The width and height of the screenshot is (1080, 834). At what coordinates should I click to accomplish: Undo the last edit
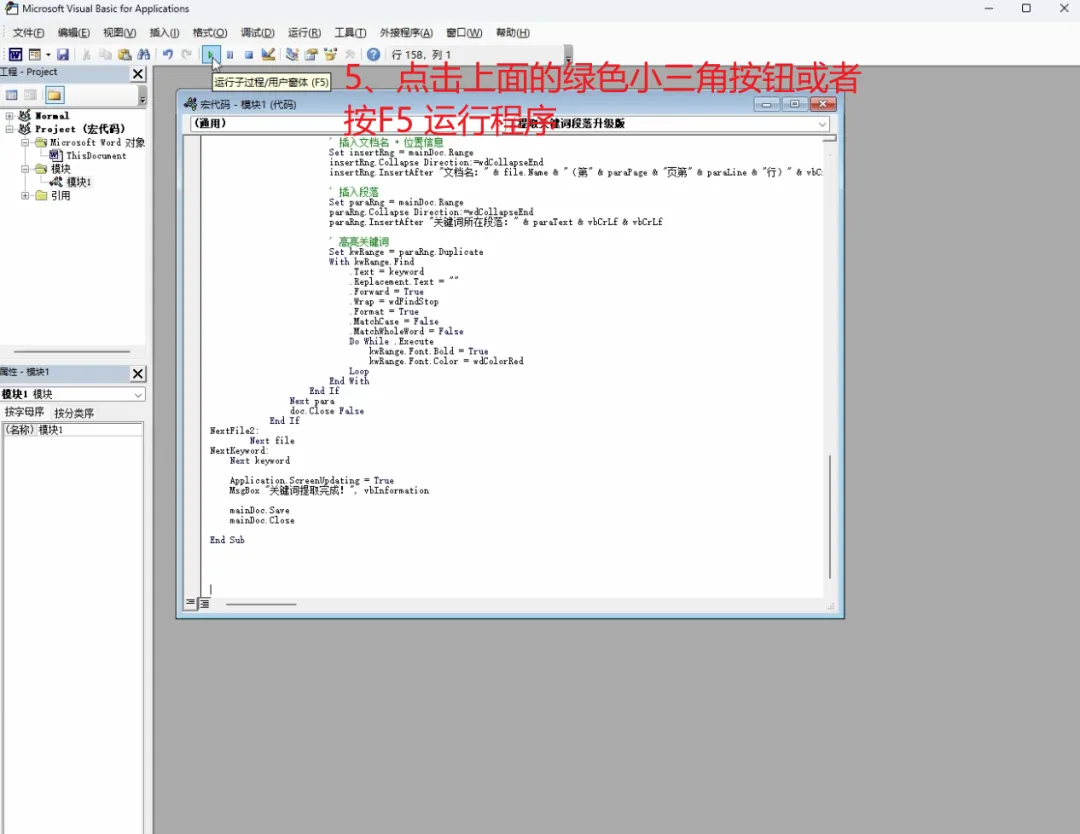pos(167,54)
